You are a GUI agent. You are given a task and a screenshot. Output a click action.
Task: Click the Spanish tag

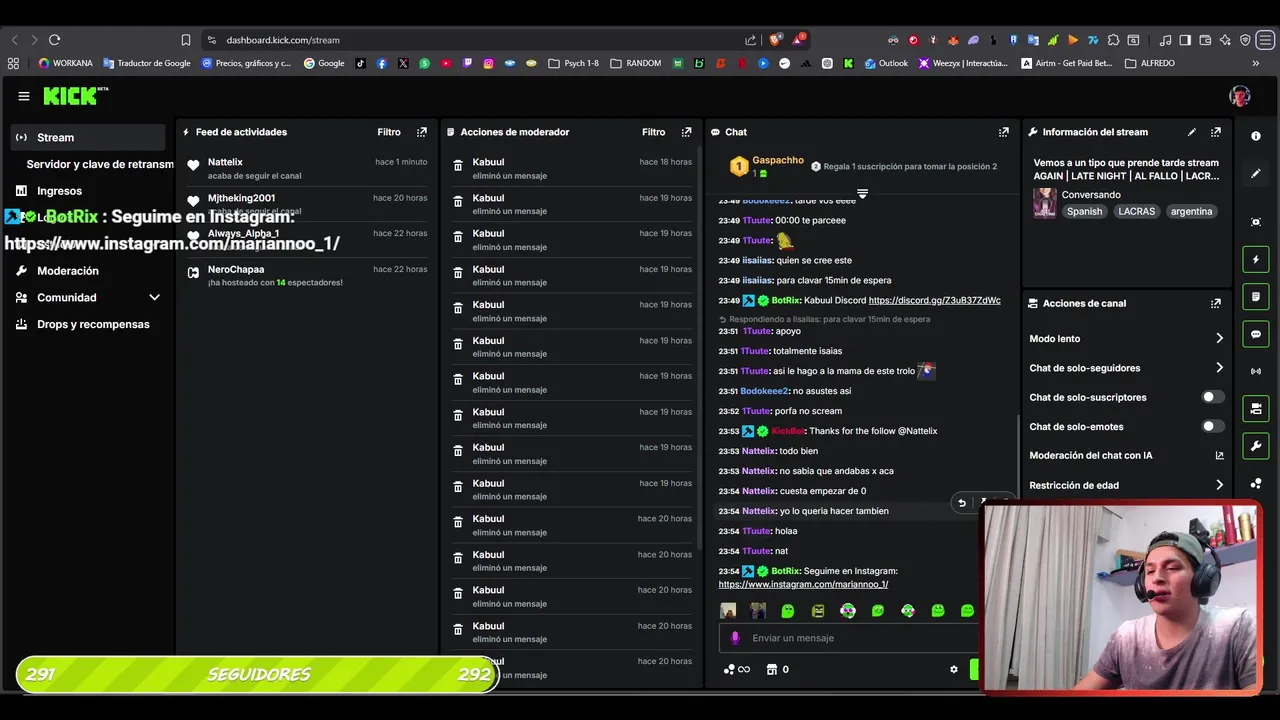(x=1084, y=212)
